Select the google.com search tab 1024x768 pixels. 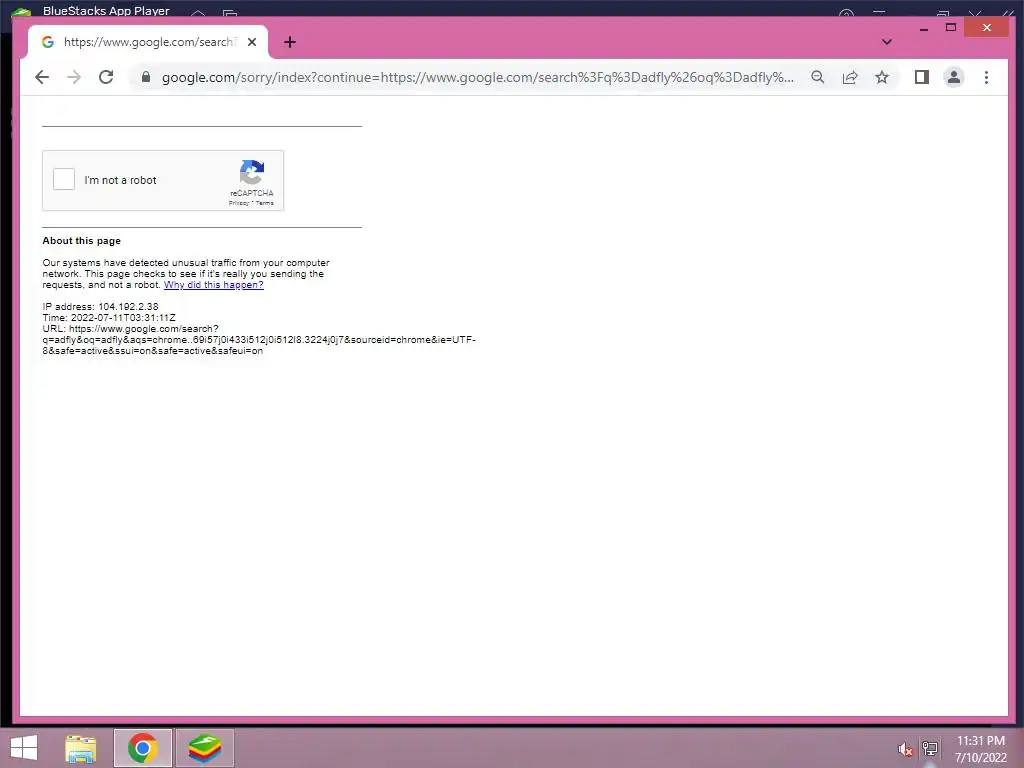pos(148,42)
